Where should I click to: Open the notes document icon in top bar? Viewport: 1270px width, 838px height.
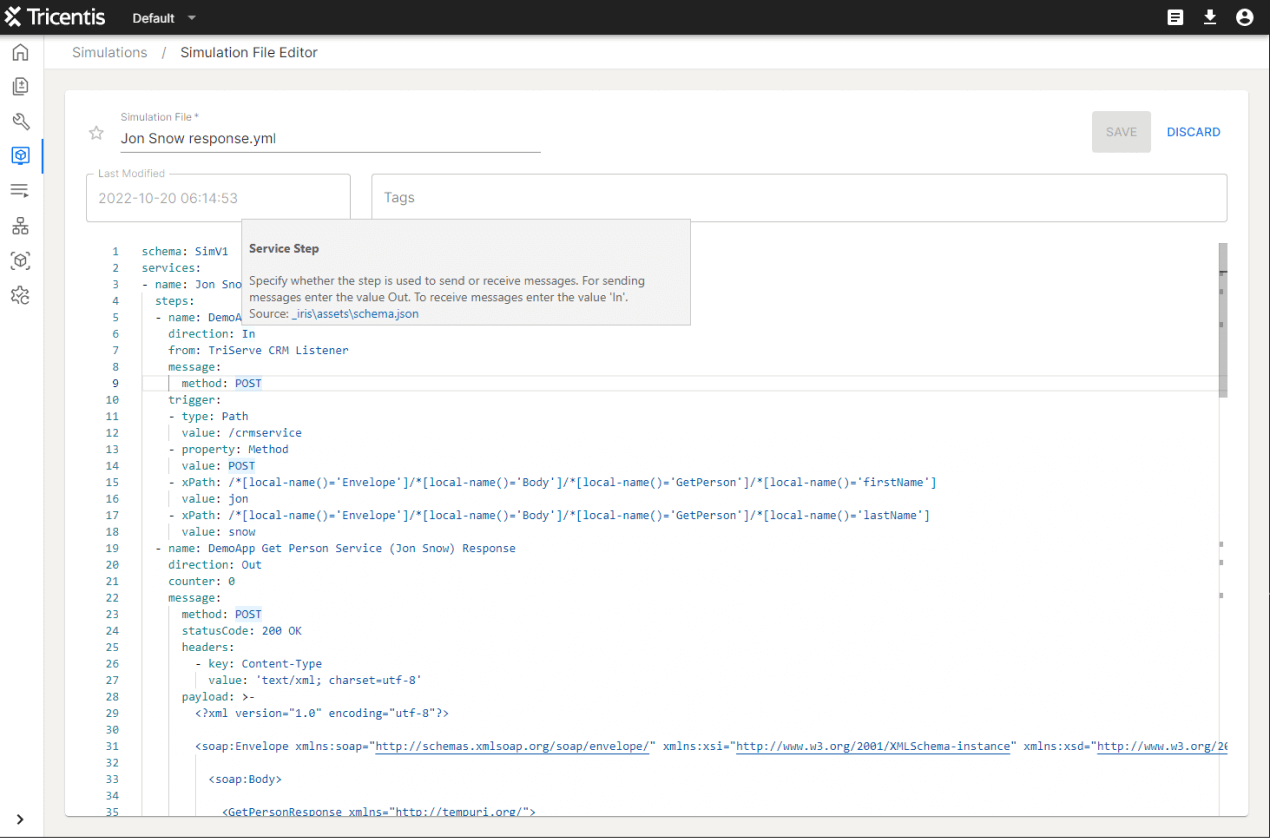click(x=1176, y=17)
